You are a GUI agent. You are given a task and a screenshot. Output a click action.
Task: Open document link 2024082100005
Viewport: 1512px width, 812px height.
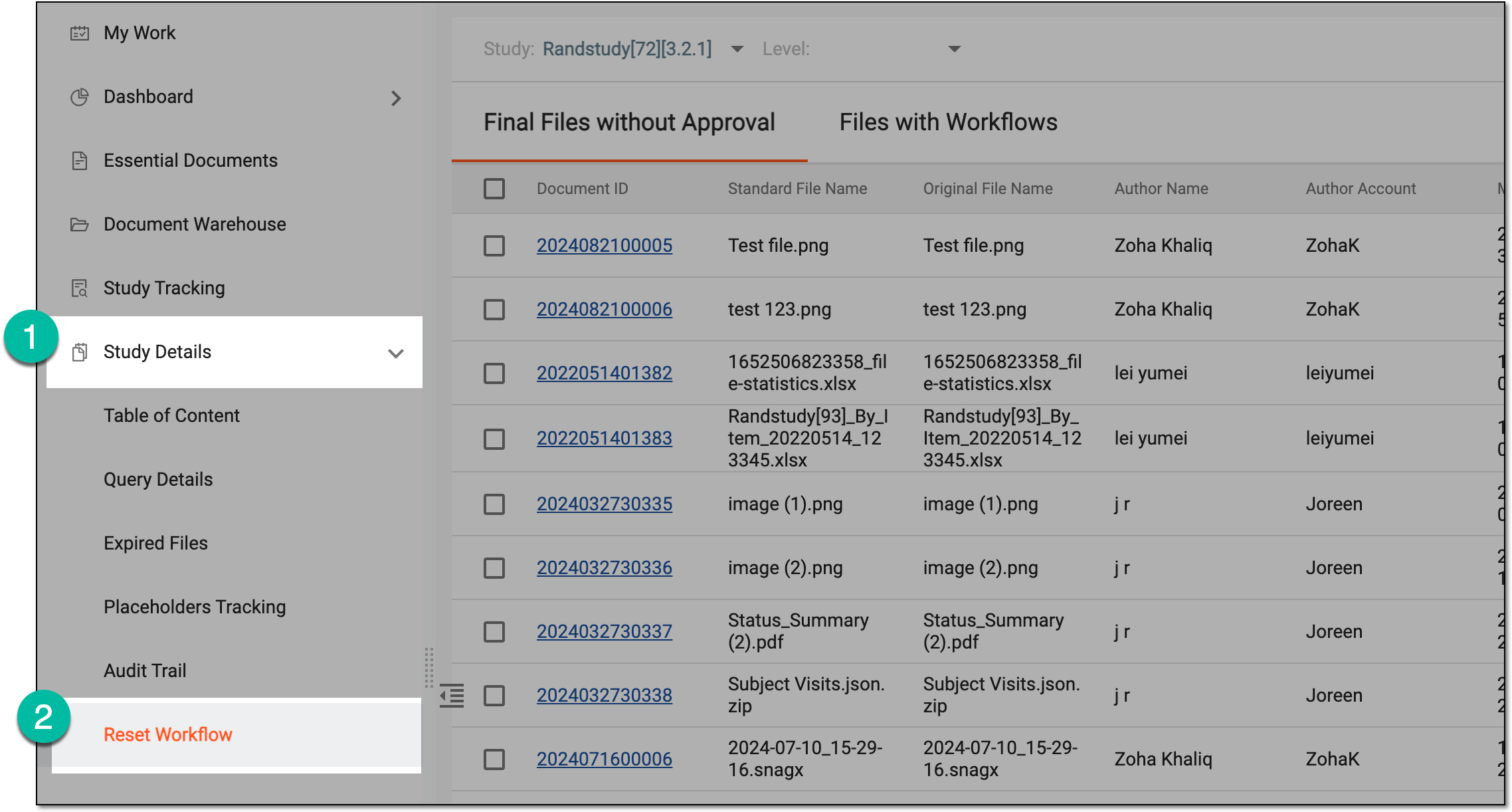tap(605, 246)
